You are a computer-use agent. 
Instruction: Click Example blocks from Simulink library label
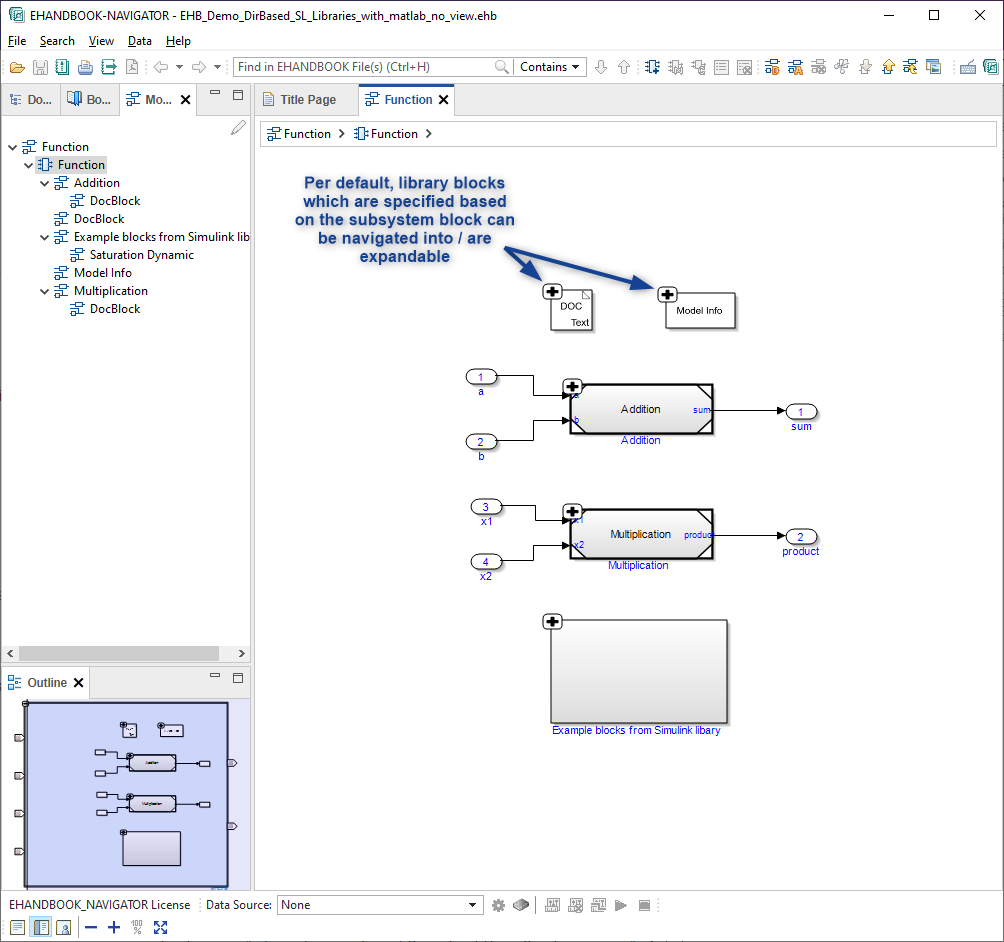click(637, 730)
